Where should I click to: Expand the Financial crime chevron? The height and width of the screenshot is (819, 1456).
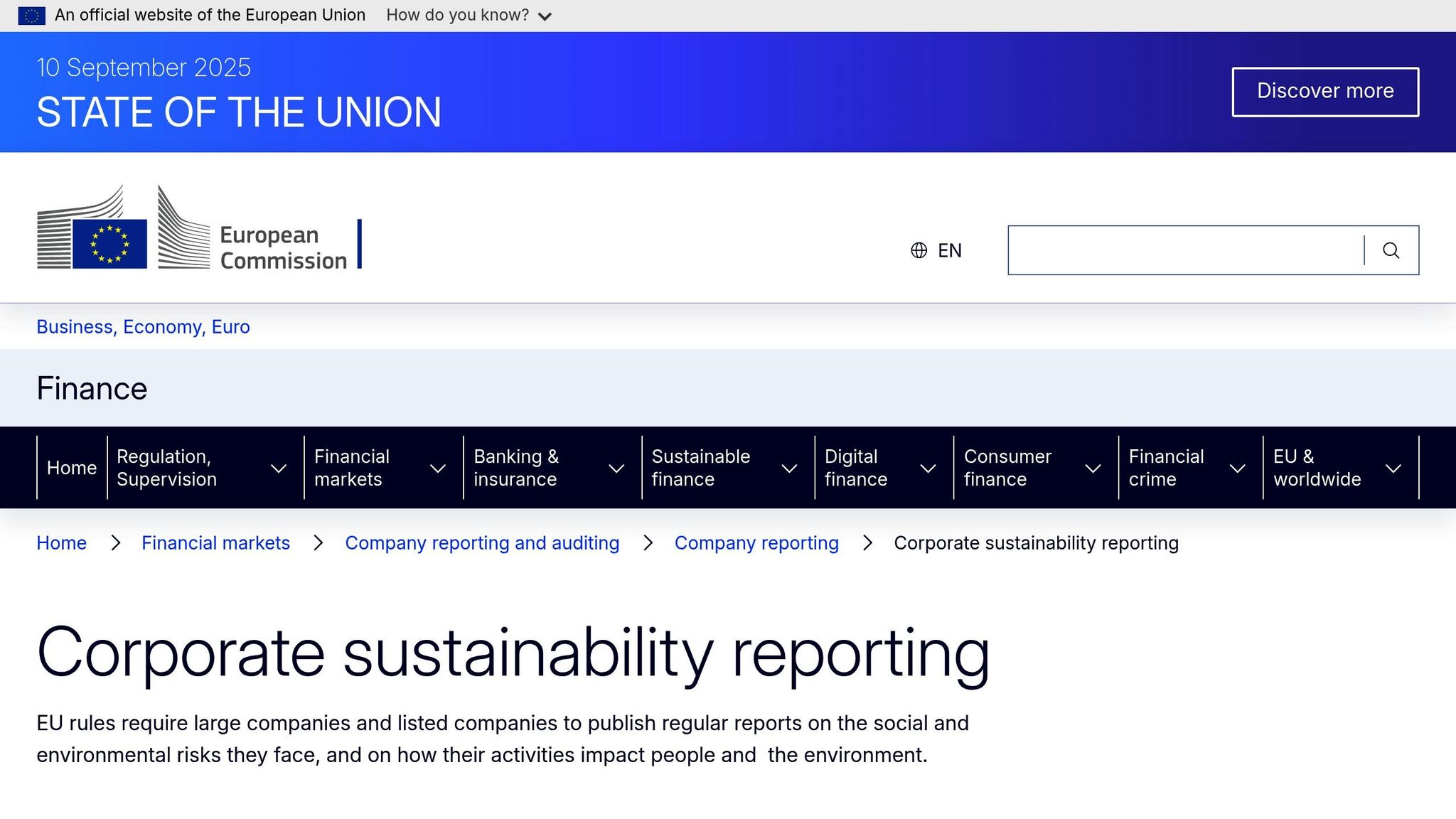click(x=1237, y=468)
